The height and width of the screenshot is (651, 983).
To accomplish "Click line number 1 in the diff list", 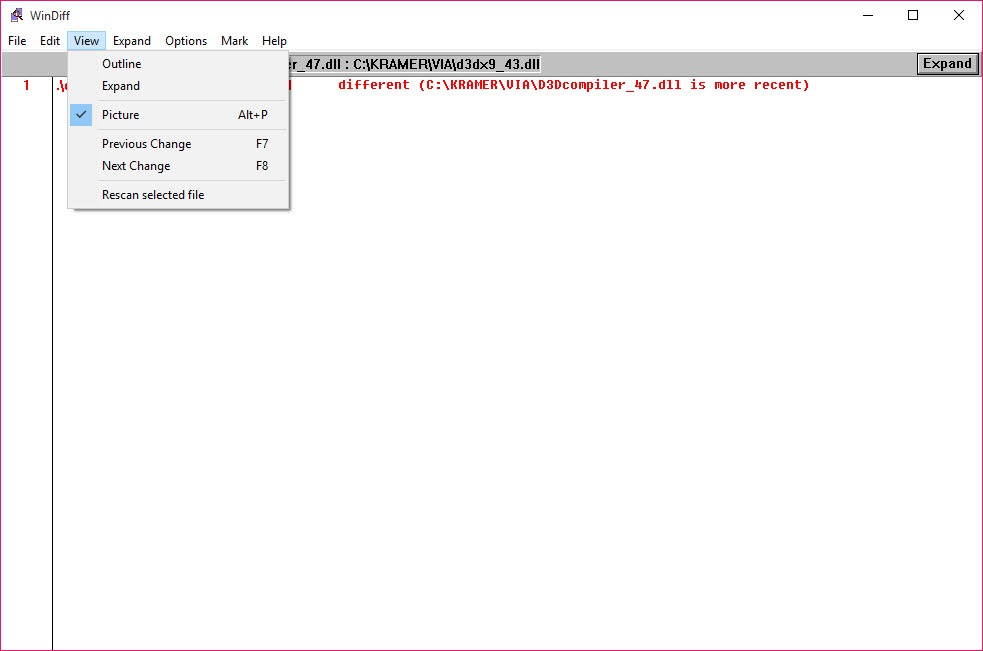I will tap(25, 85).
